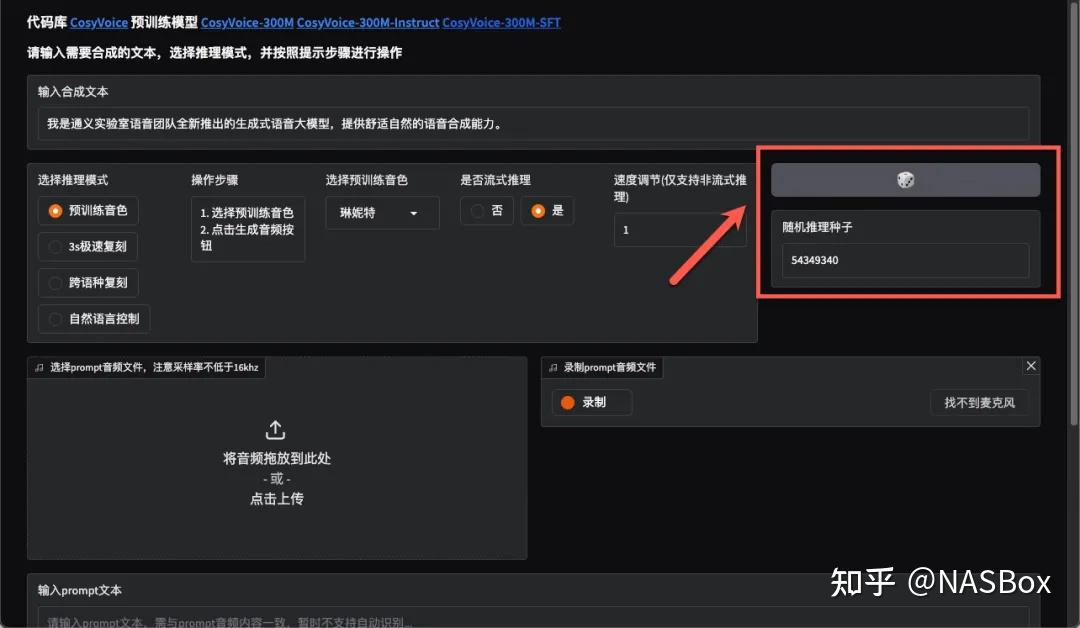Click the 随机推理种子 seed input field
This screenshot has height=628, width=1080.
[x=905, y=260]
